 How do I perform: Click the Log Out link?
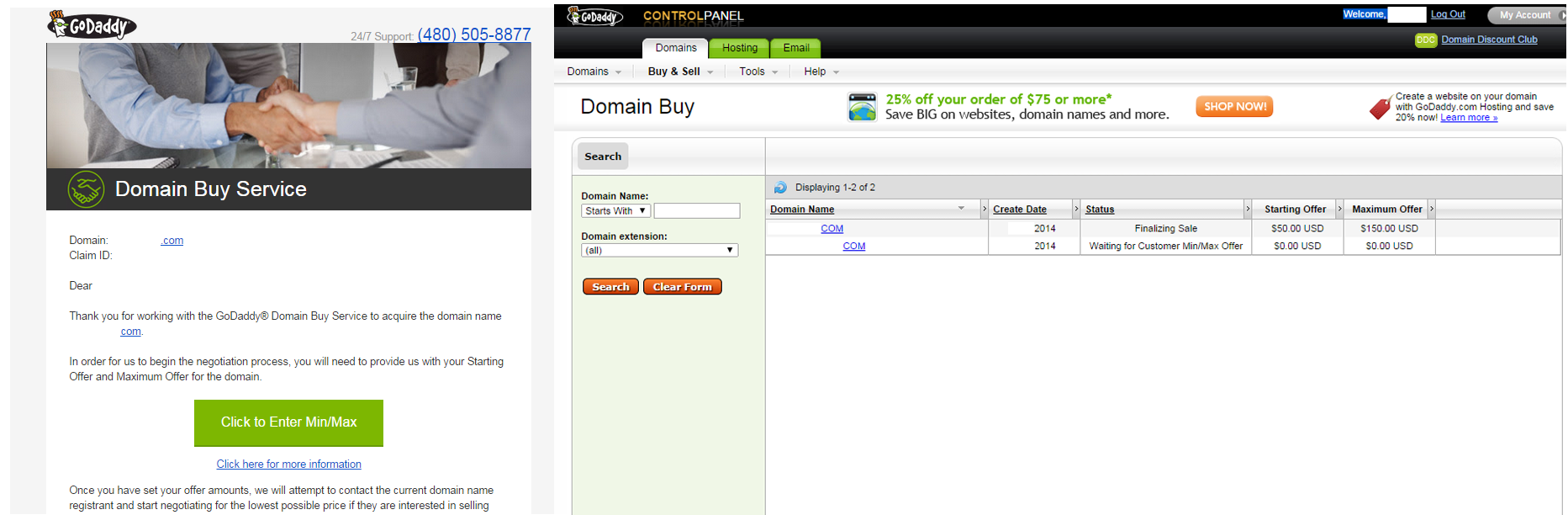1448,14
